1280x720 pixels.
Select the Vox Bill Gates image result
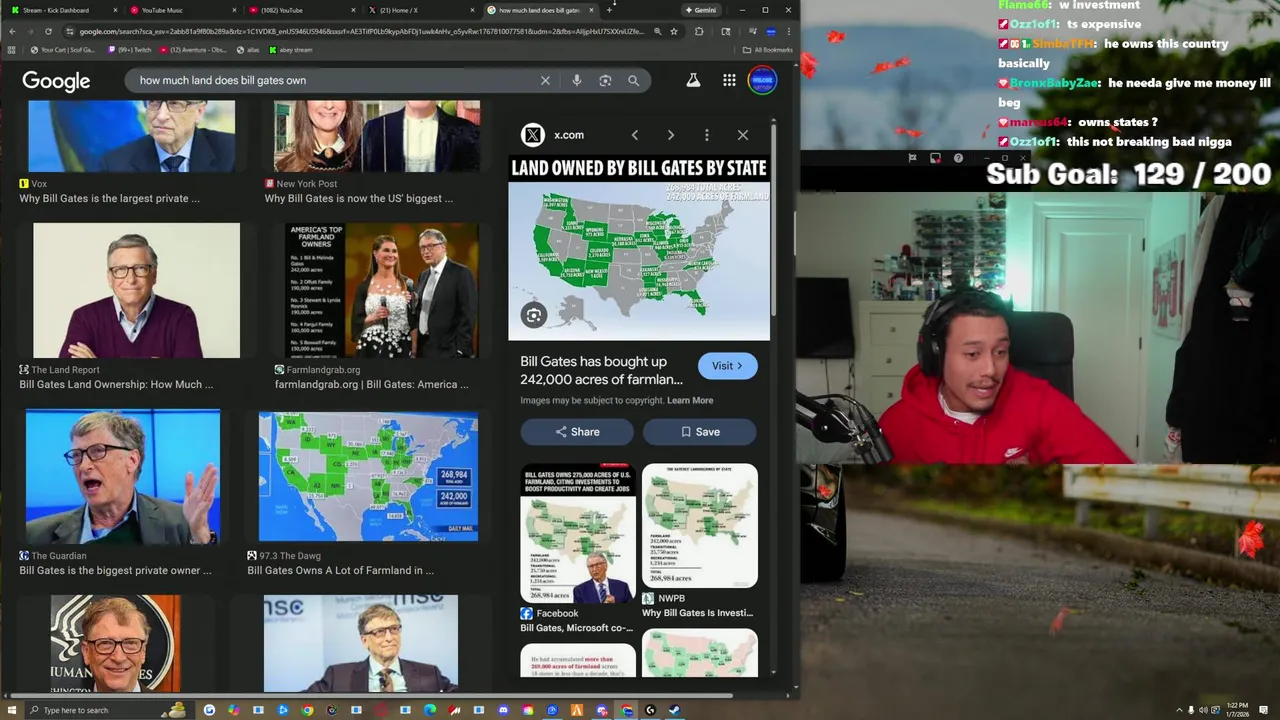[132, 136]
